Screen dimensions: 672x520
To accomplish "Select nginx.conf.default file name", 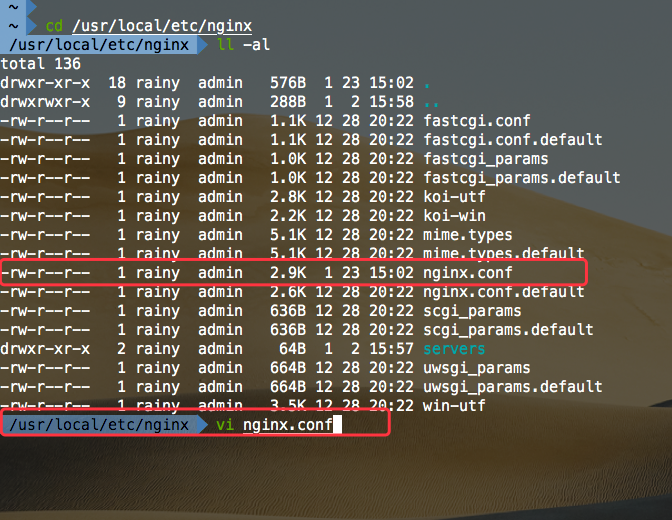I will (504, 292).
